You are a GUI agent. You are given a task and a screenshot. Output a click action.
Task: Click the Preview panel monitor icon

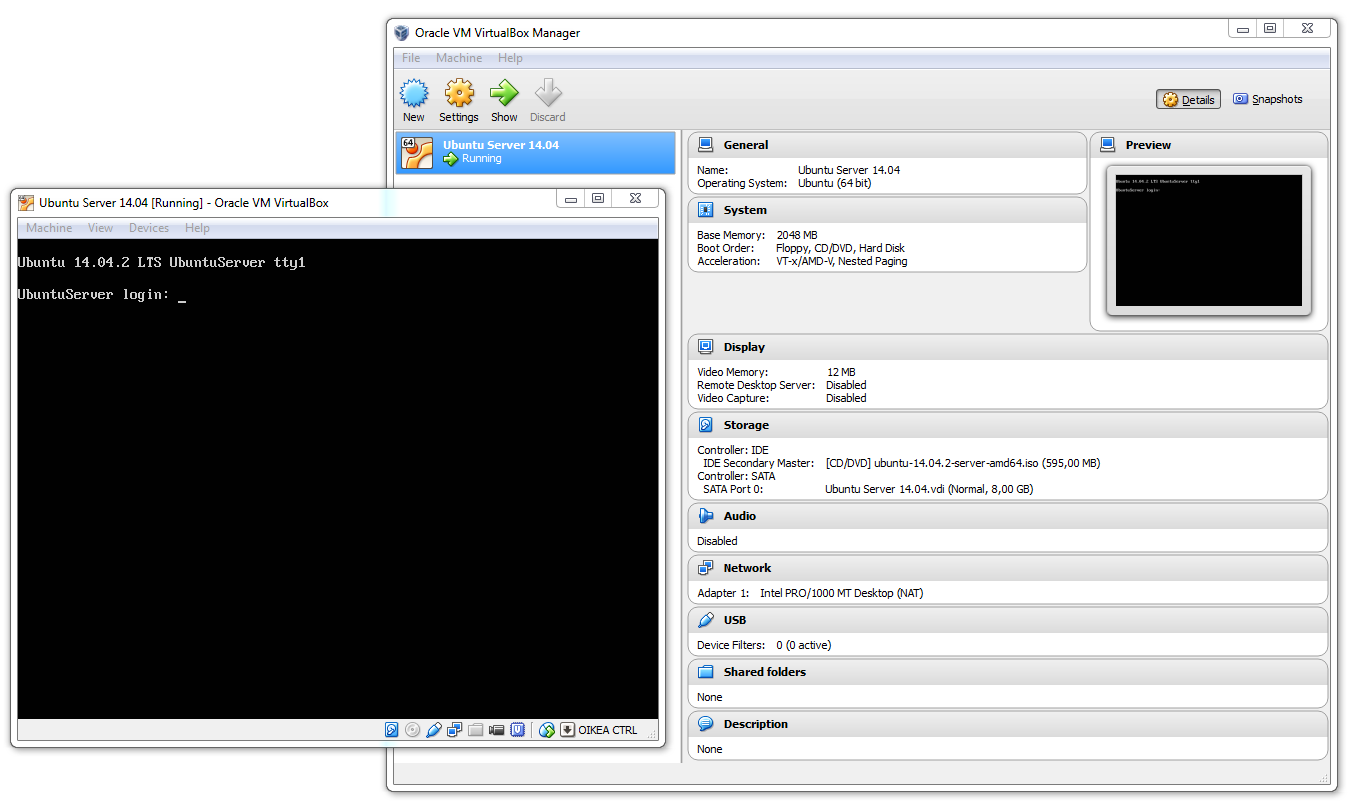pyautogui.click(x=1108, y=145)
